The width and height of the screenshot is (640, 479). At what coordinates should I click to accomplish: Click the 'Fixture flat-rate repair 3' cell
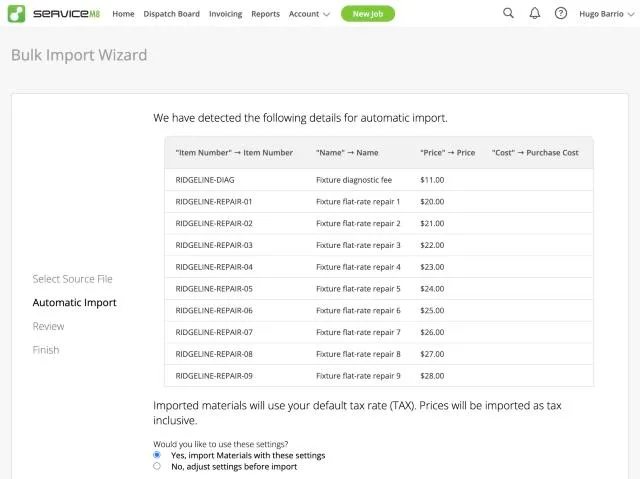click(358, 245)
